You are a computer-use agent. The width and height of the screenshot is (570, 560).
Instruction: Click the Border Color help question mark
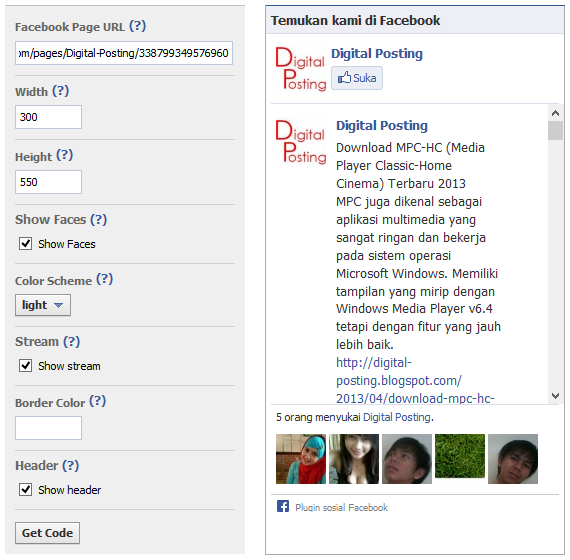tap(97, 401)
